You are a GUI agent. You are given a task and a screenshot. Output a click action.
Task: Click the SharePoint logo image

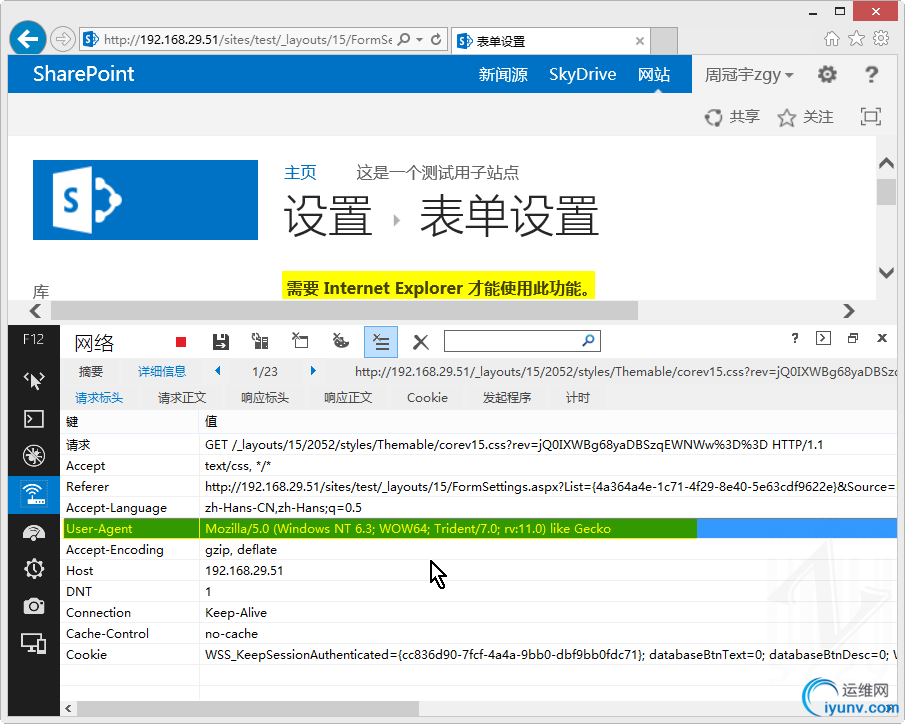click(x=145, y=200)
